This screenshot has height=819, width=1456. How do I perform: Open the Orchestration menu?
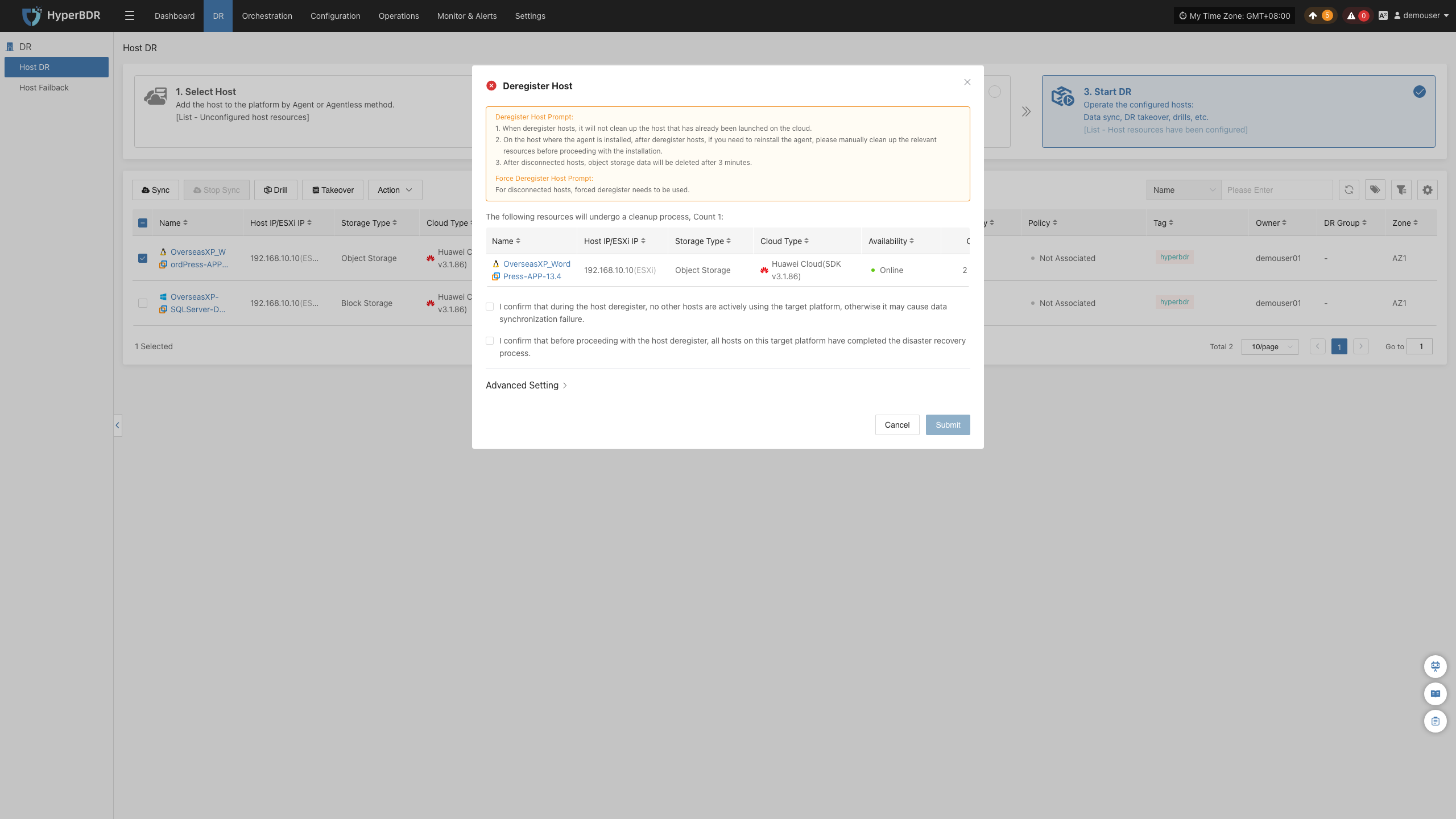point(267,16)
